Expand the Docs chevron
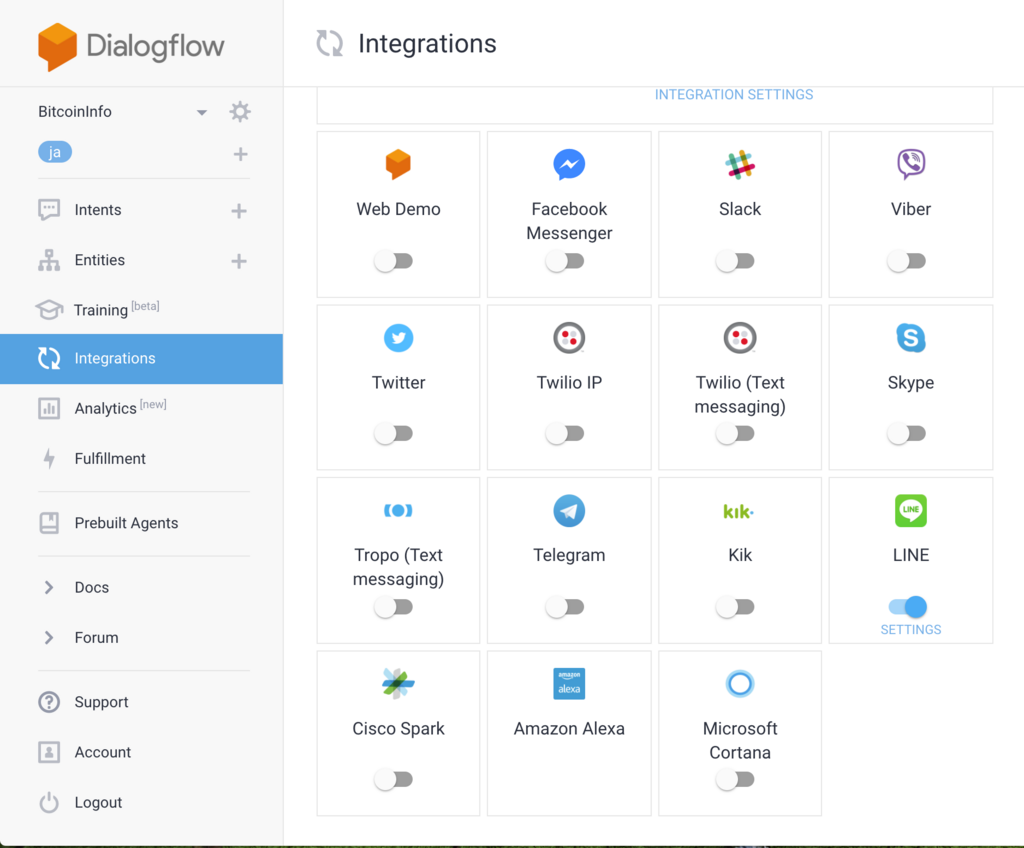This screenshot has height=848, width=1024. tap(49, 587)
